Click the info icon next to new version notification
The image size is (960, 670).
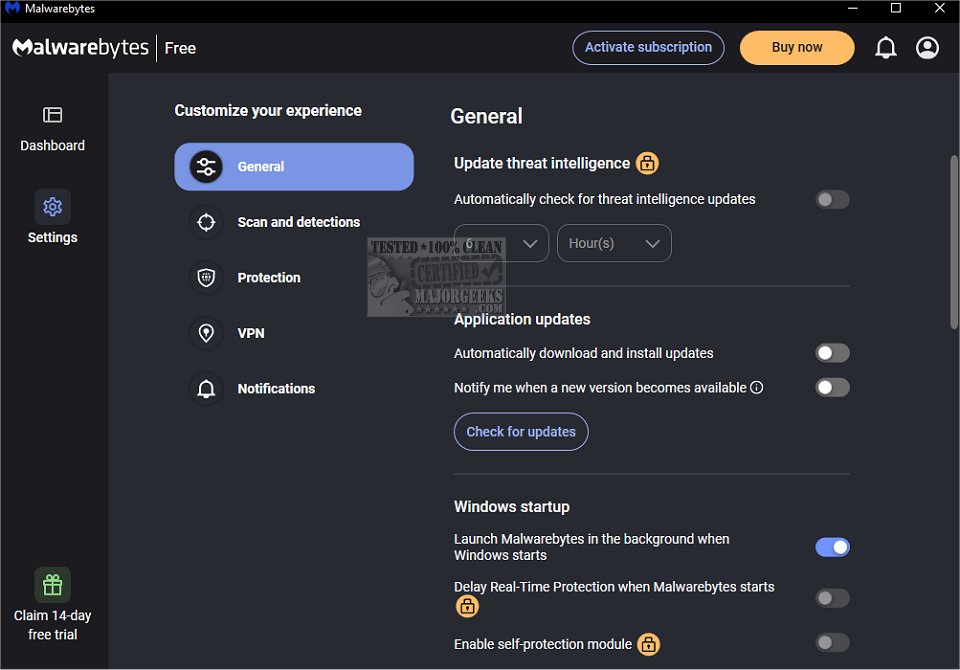tap(757, 387)
